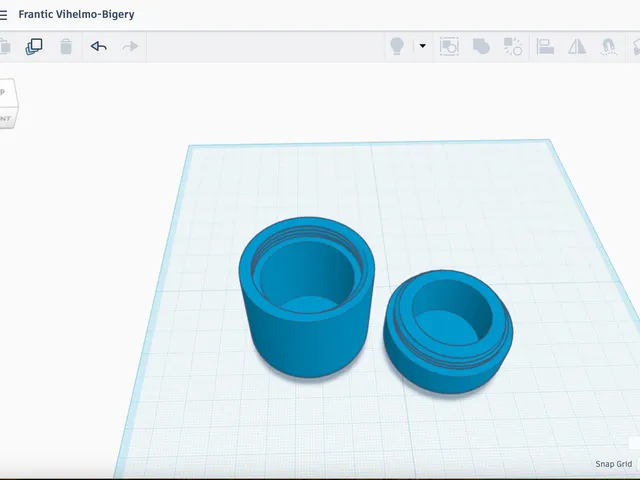Click the Ungroup shapes icon
The image size is (640, 480).
tap(513, 46)
